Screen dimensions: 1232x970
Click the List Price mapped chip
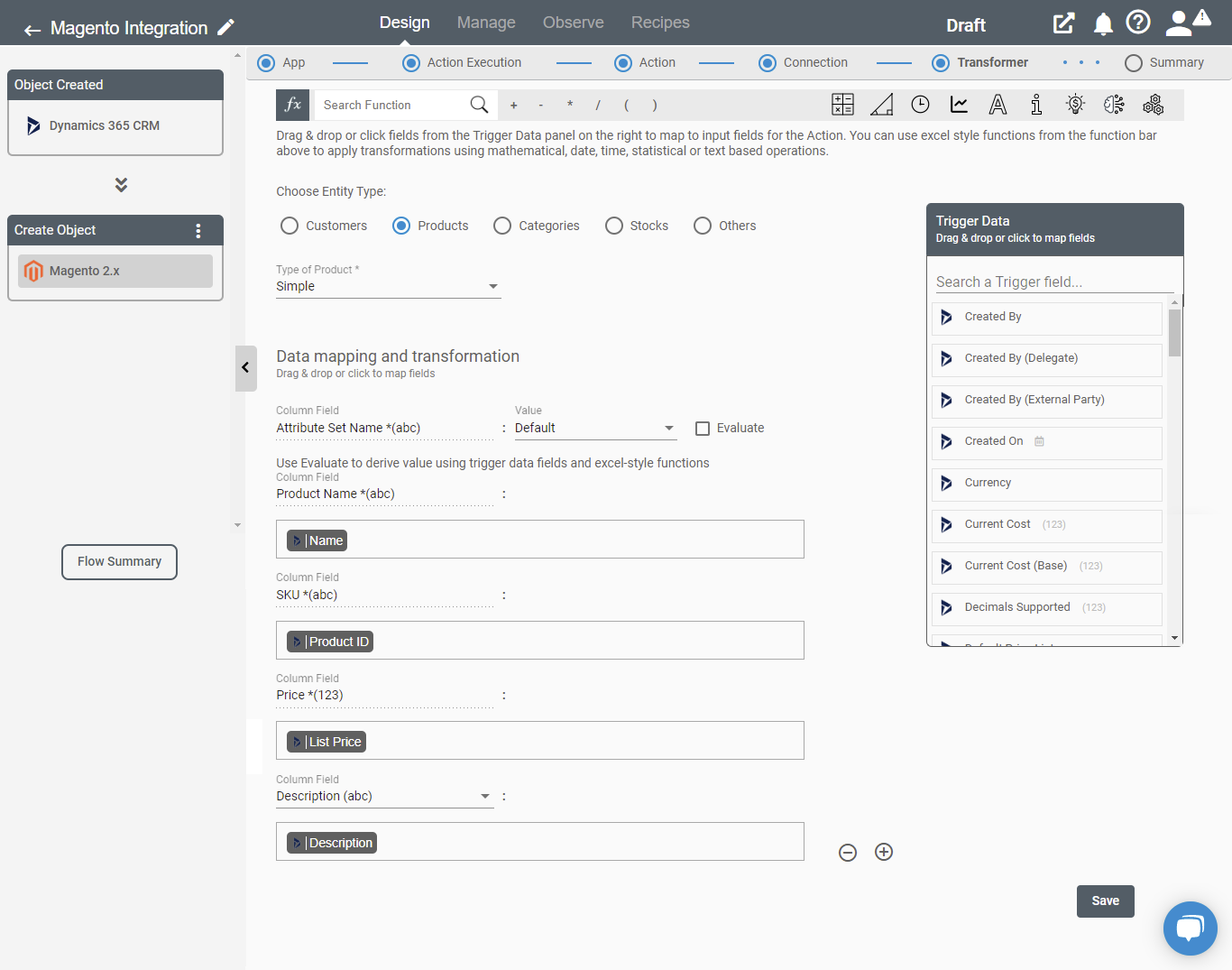click(x=326, y=742)
